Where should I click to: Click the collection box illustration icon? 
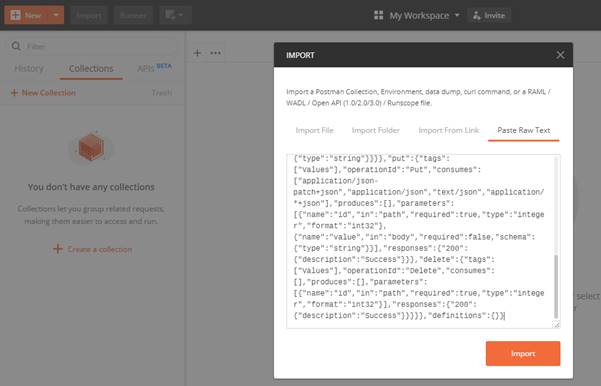(x=91, y=146)
